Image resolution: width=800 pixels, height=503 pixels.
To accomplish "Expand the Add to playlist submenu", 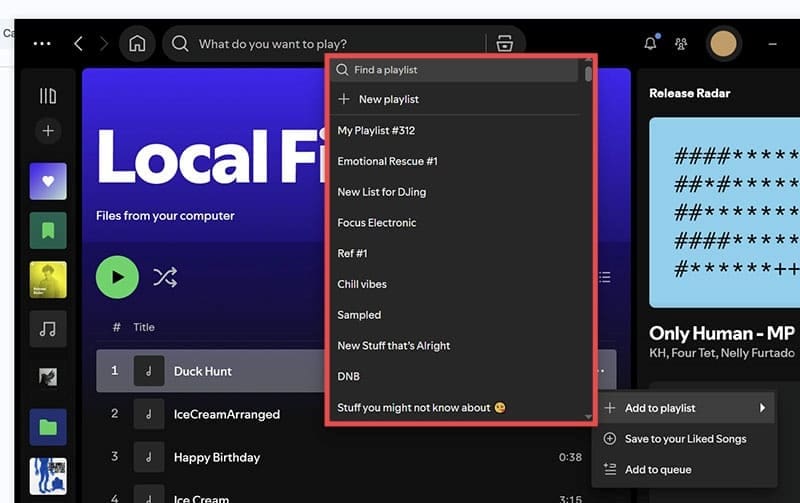I will (x=684, y=408).
